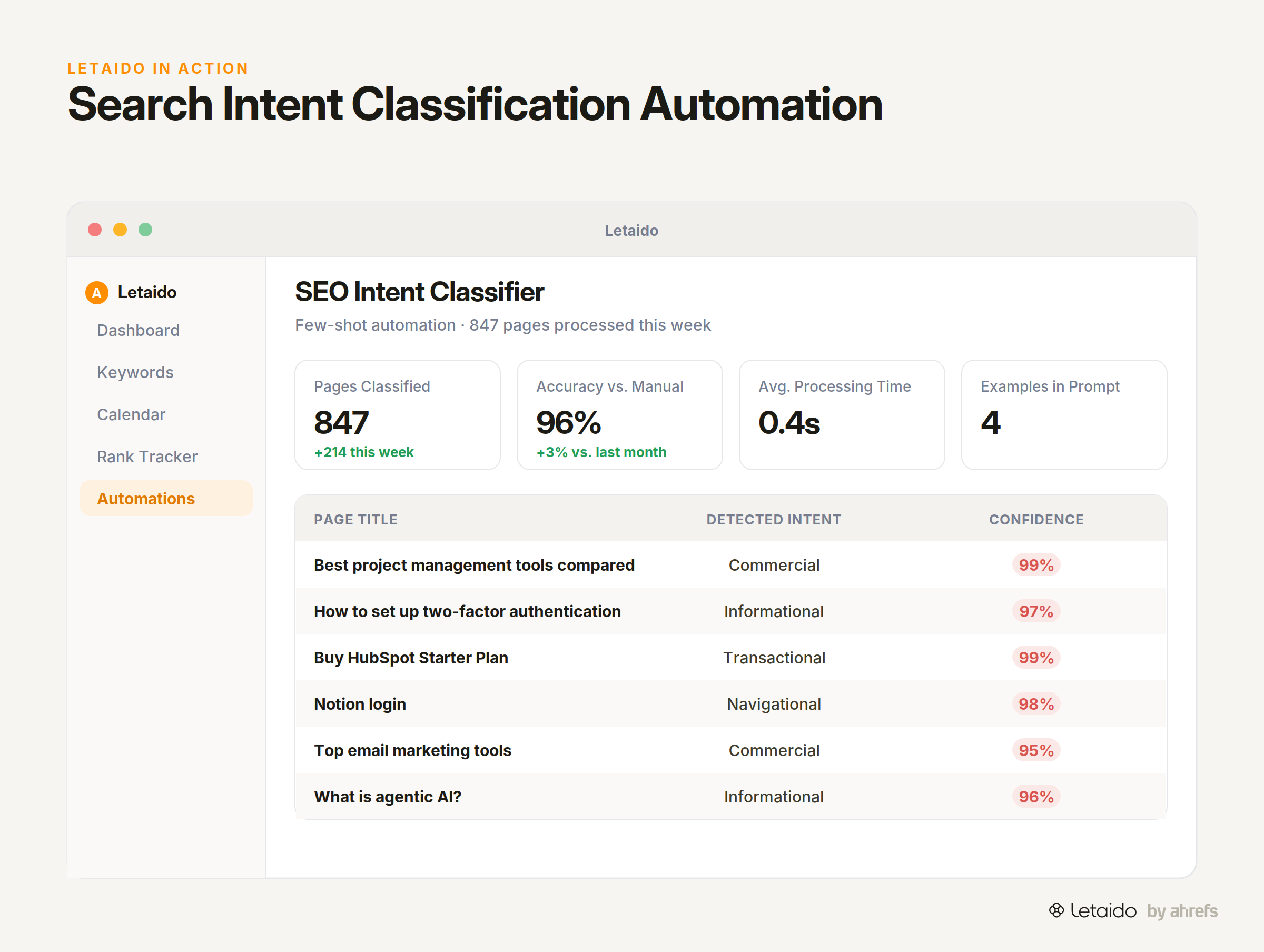Click 99% confidence badge for HubSpot row
Image resolution: width=1264 pixels, height=952 pixels.
click(1036, 658)
